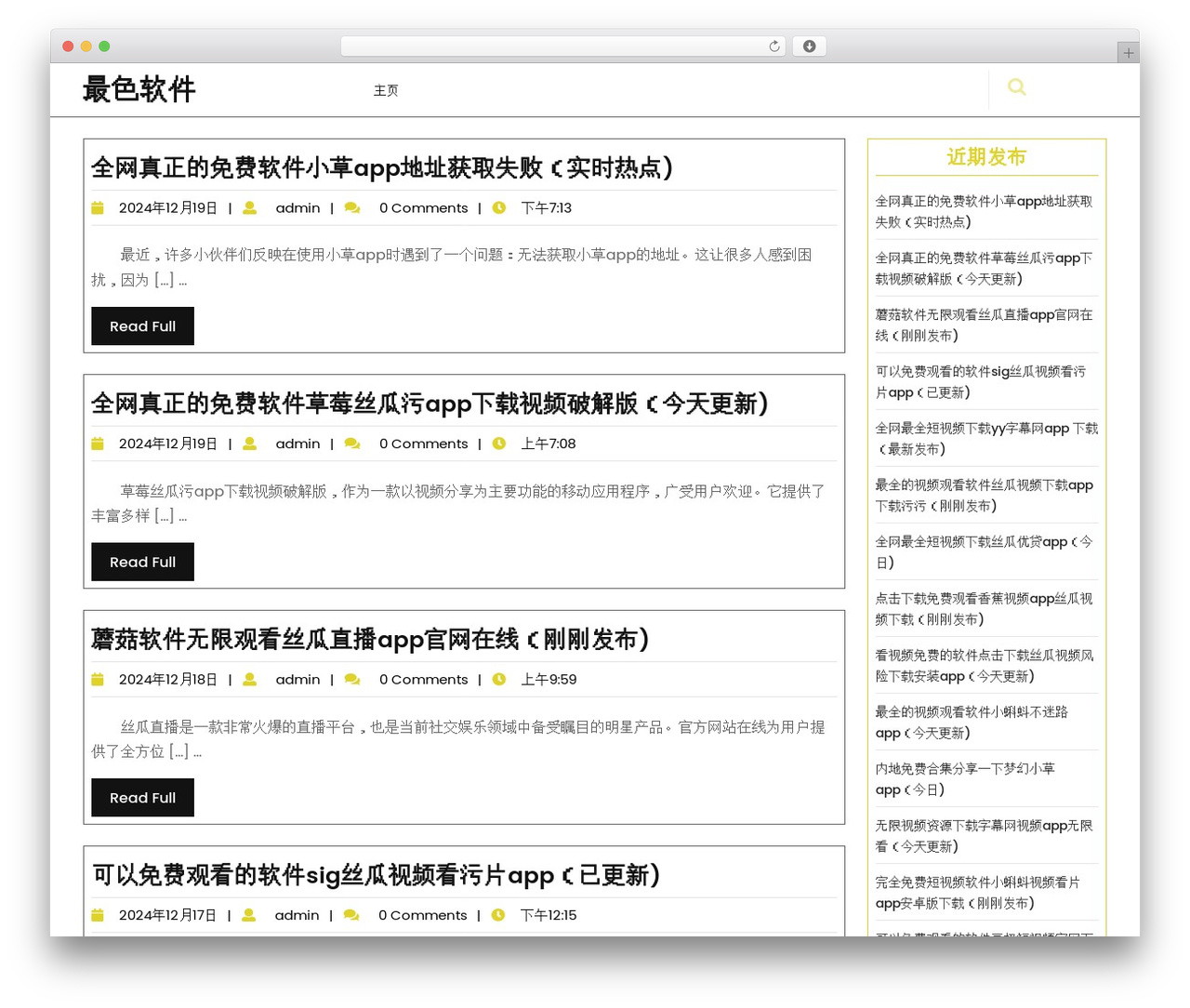1190x1008 pixels.
Task: Click date 2024年12月18日 in 蘑菇软件 post
Action: [x=168, y=680]
